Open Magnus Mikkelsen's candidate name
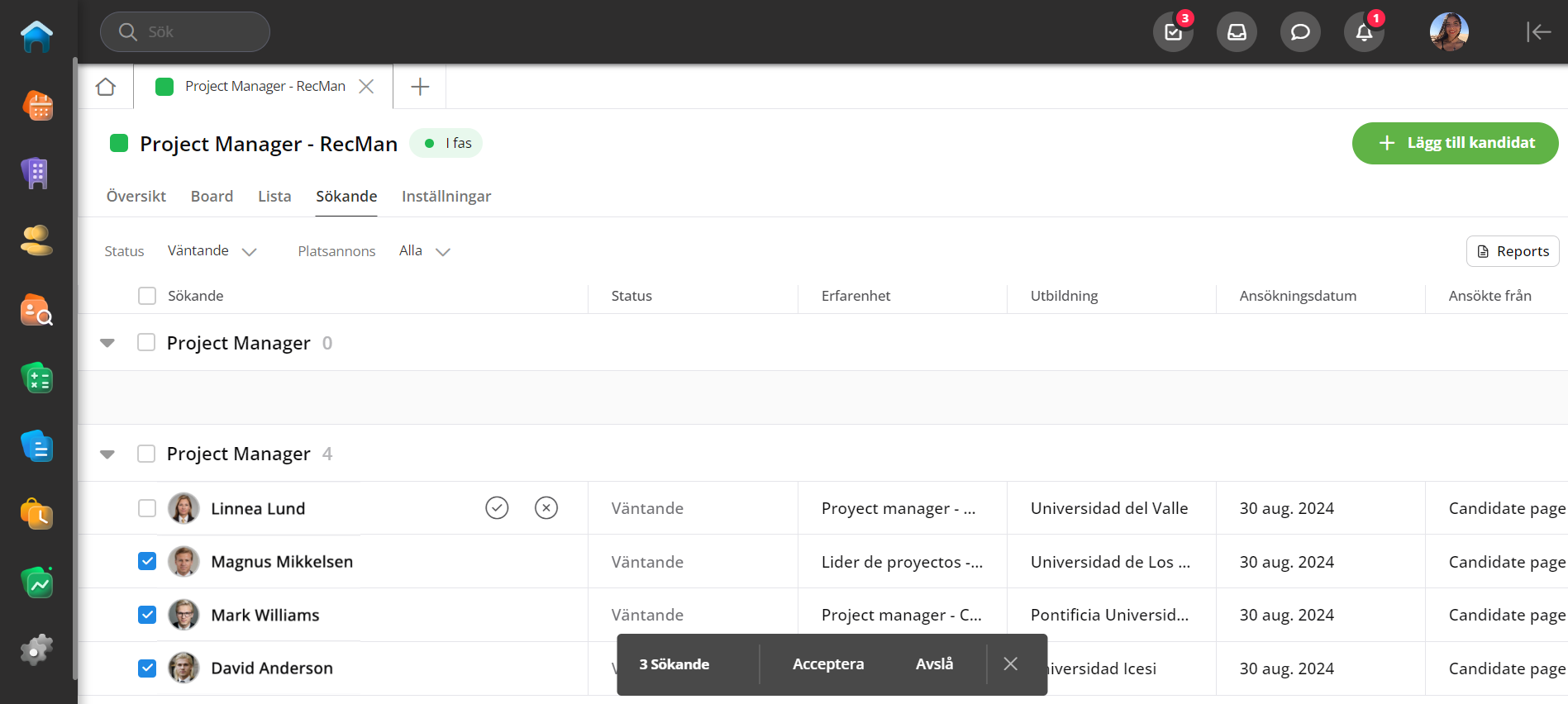The height and width of the screenshot is (704, 1568). pyautogui.click(x=282, y=561)
